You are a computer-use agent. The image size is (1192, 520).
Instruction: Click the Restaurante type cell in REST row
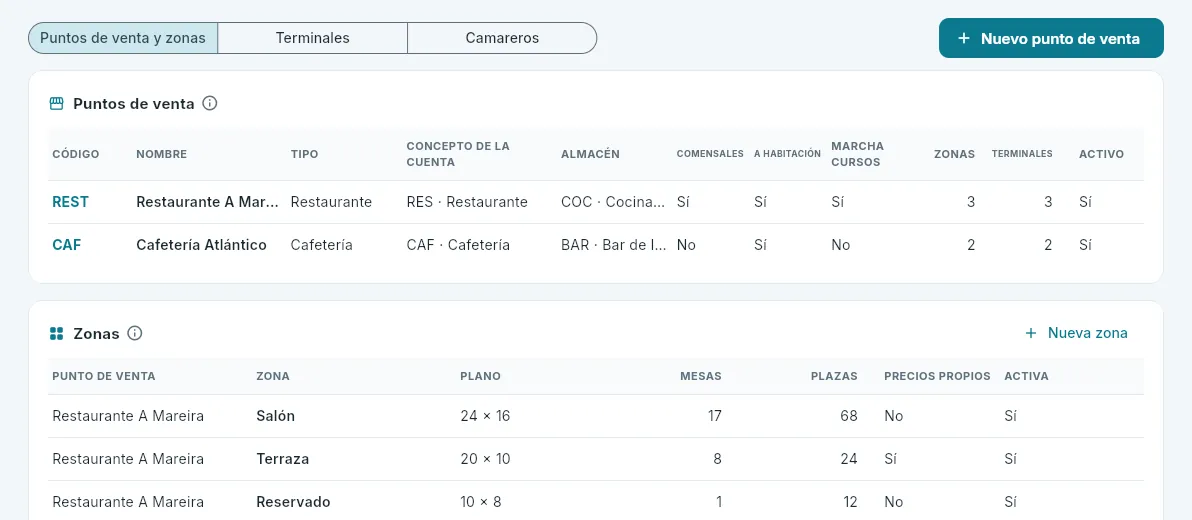point(331,202)
